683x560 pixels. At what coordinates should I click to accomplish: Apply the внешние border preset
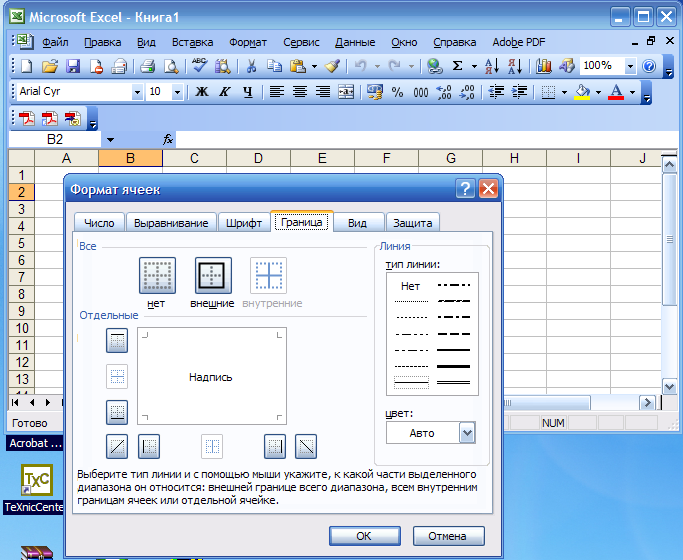213,276
